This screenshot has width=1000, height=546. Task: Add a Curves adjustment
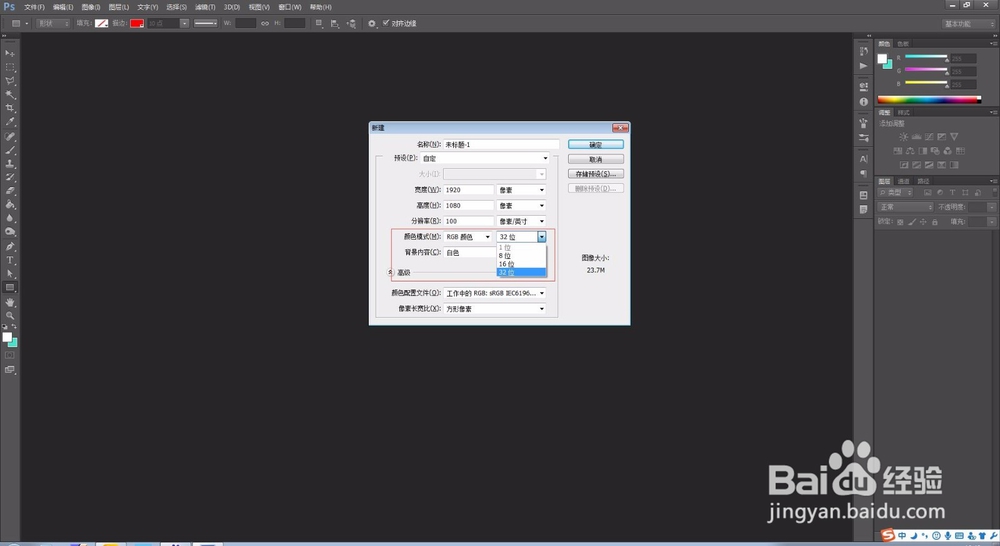(x=929, y=136)
